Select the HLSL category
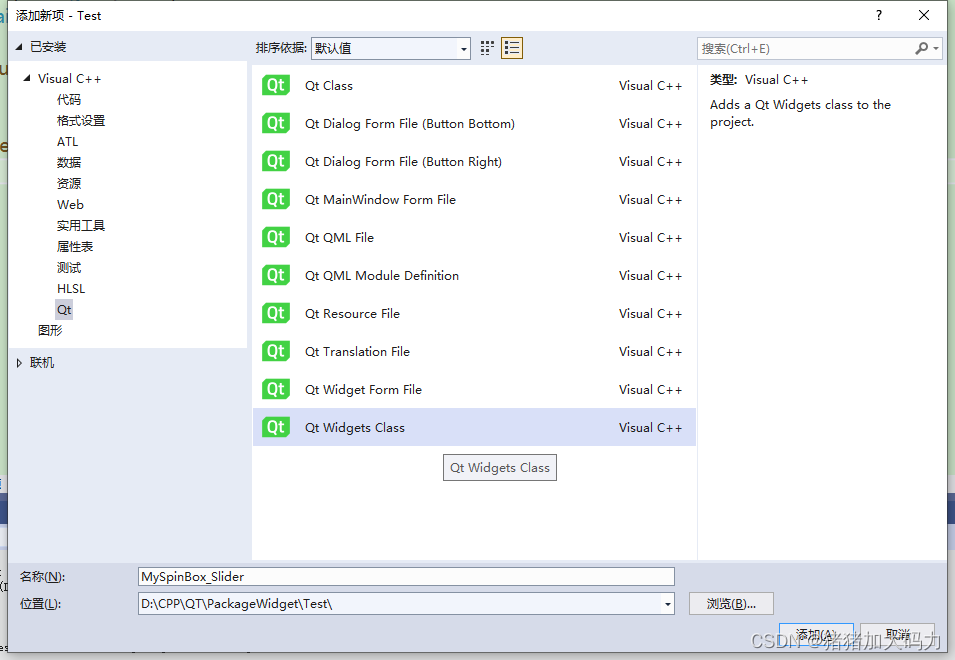The height and width of the screenshot is (660, 955). coord(71,289)
